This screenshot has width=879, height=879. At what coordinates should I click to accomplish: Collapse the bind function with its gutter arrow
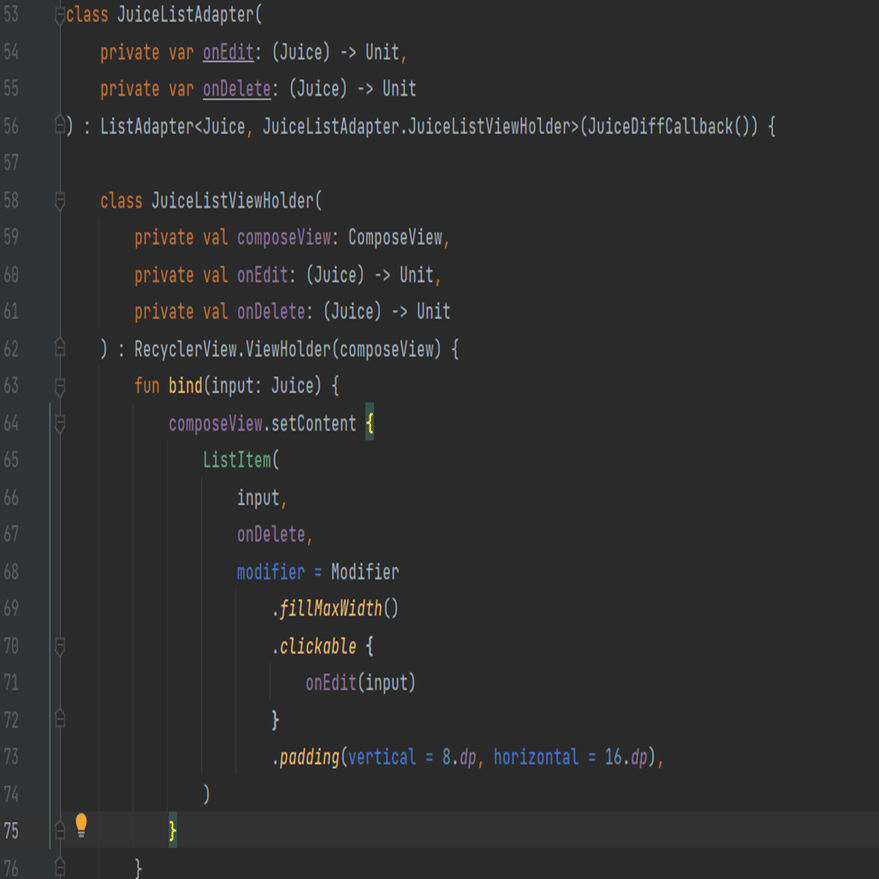(62, 385)
